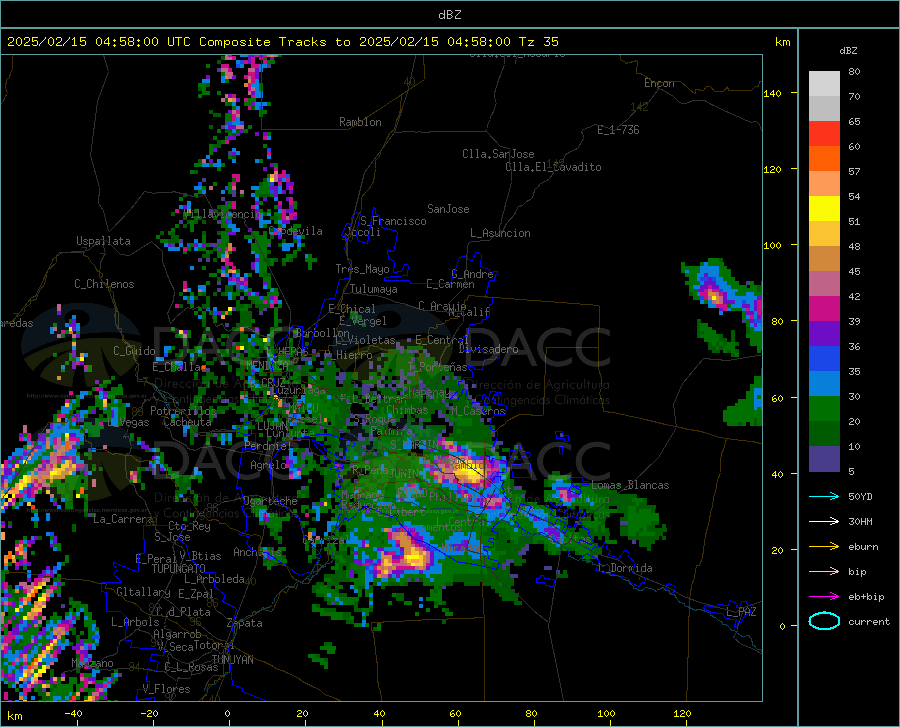900x727 pixels.
Task: Click the white 30HM arrow icon
Action: click(x=824, y=521)
